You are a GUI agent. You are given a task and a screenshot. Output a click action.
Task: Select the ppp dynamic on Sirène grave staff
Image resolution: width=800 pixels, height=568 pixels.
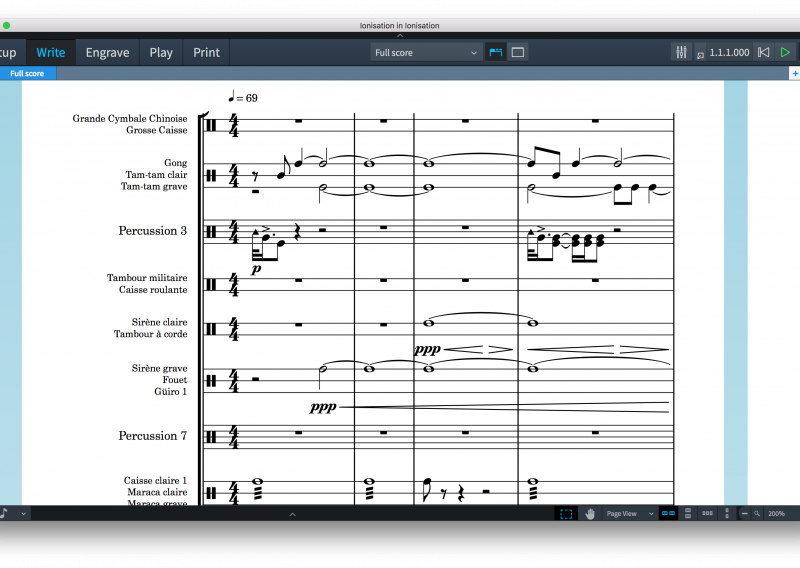[x=323, y=407]
